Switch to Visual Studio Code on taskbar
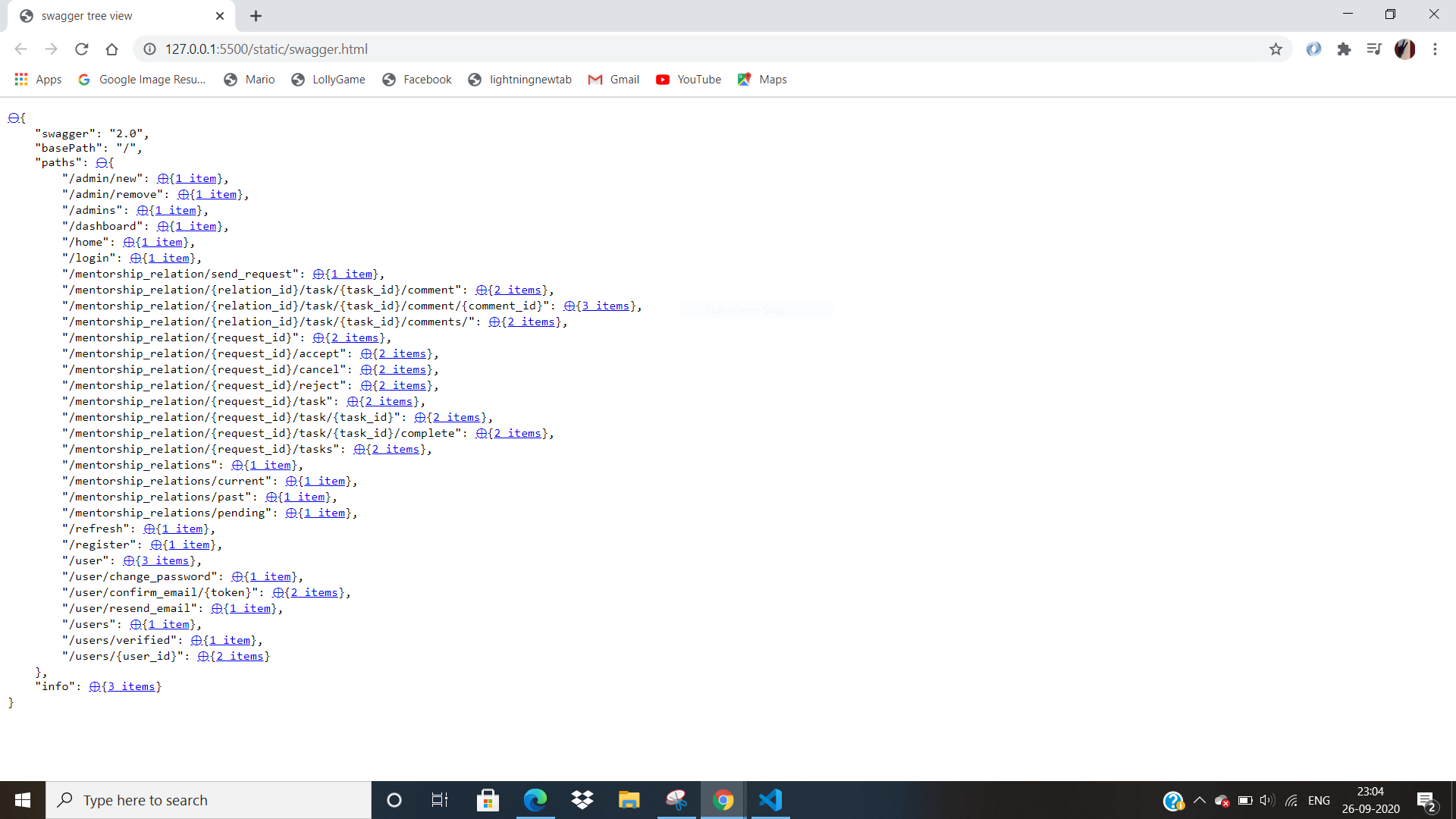 click(x=770, y=800)
